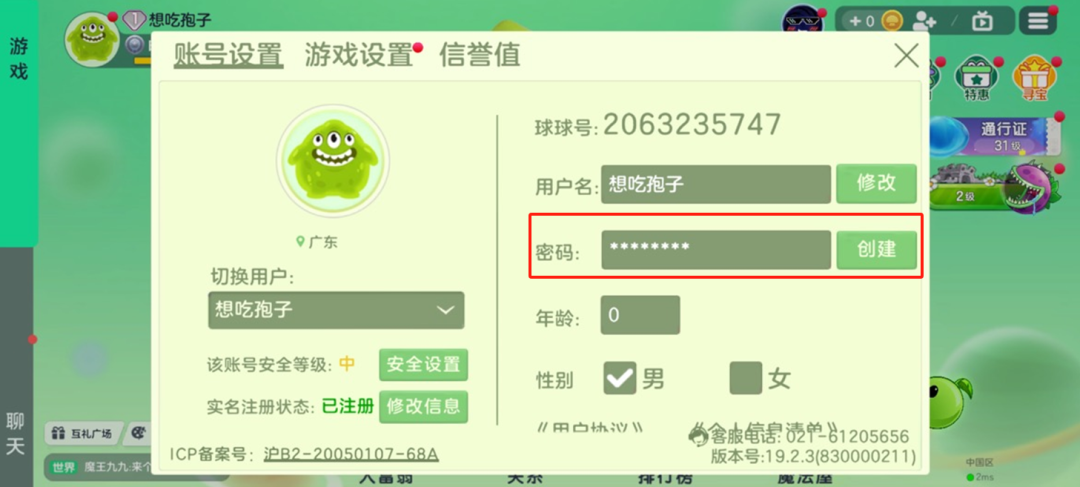Open the 特惠 special offers icon
The image size is (1080, 487).
click(977, 79)
